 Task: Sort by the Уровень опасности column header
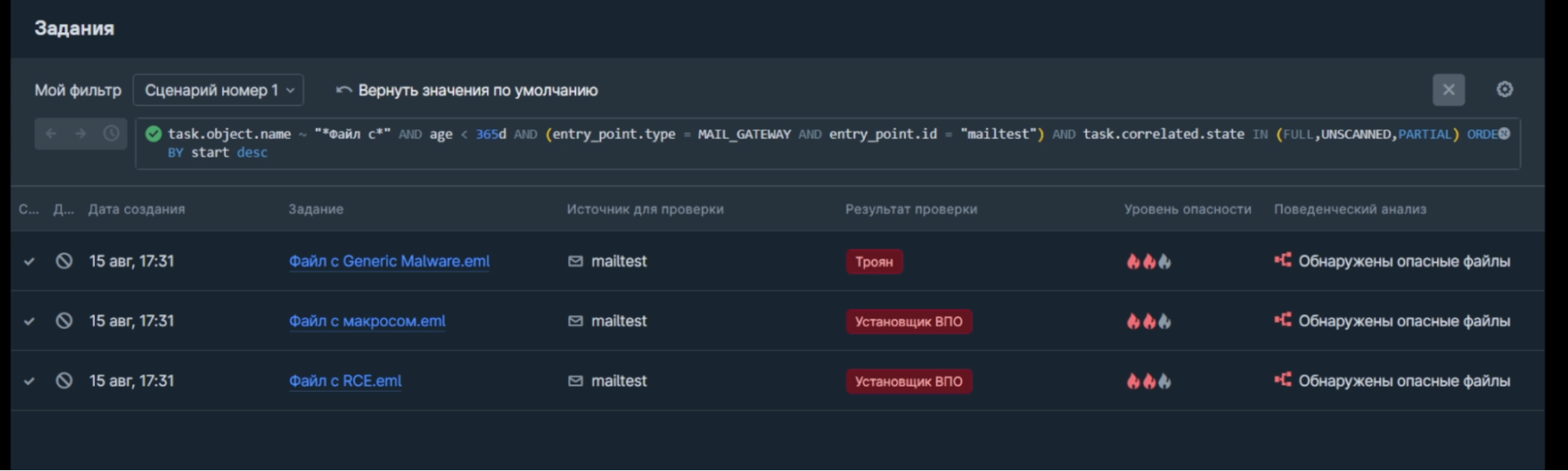[x=1187, y=209]
